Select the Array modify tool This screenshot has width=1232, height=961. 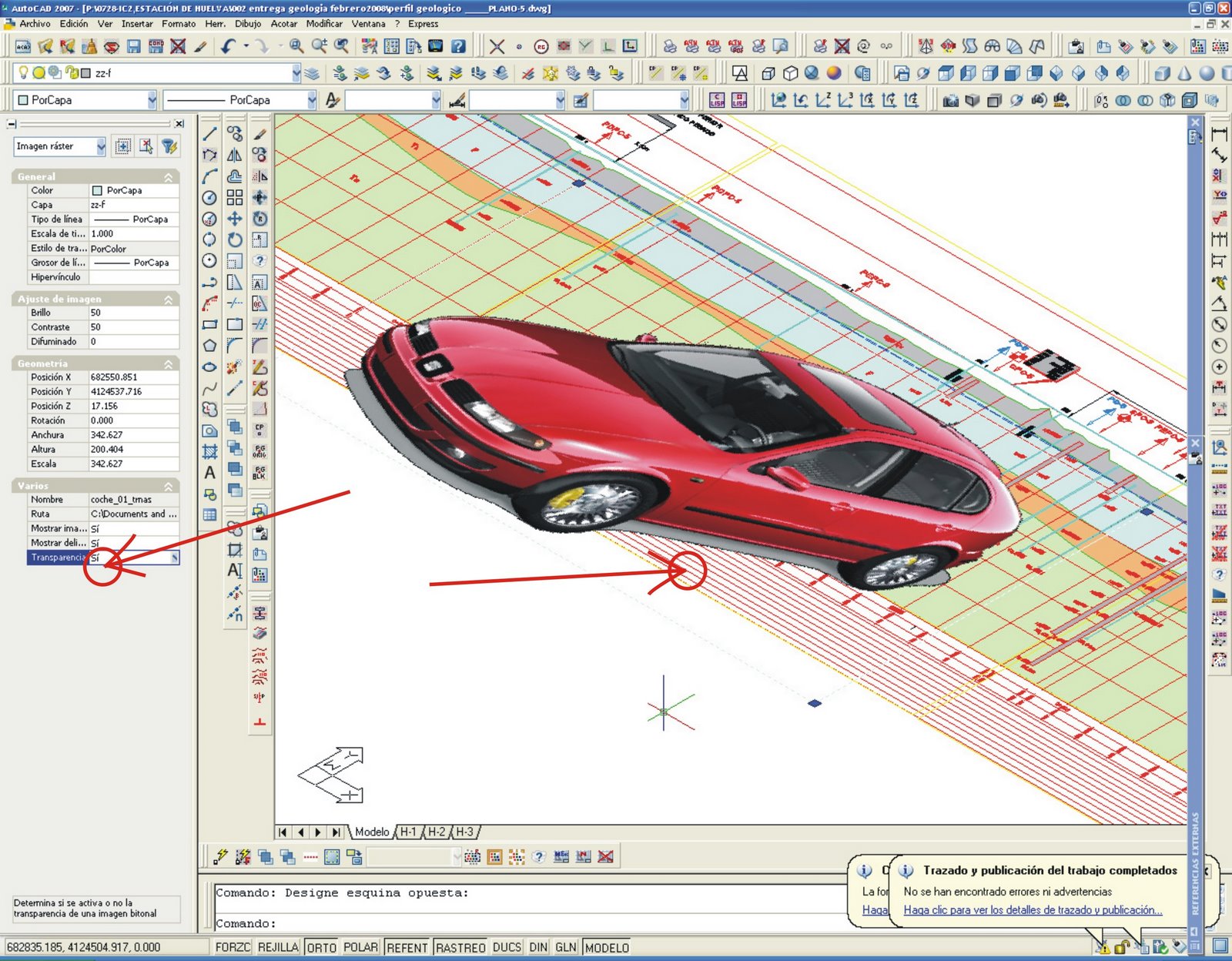tap(235, 198)
